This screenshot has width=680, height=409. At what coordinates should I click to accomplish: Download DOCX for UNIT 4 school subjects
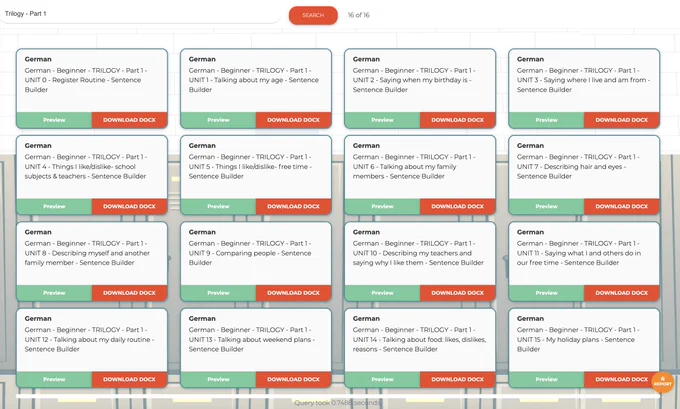[129, 206]
